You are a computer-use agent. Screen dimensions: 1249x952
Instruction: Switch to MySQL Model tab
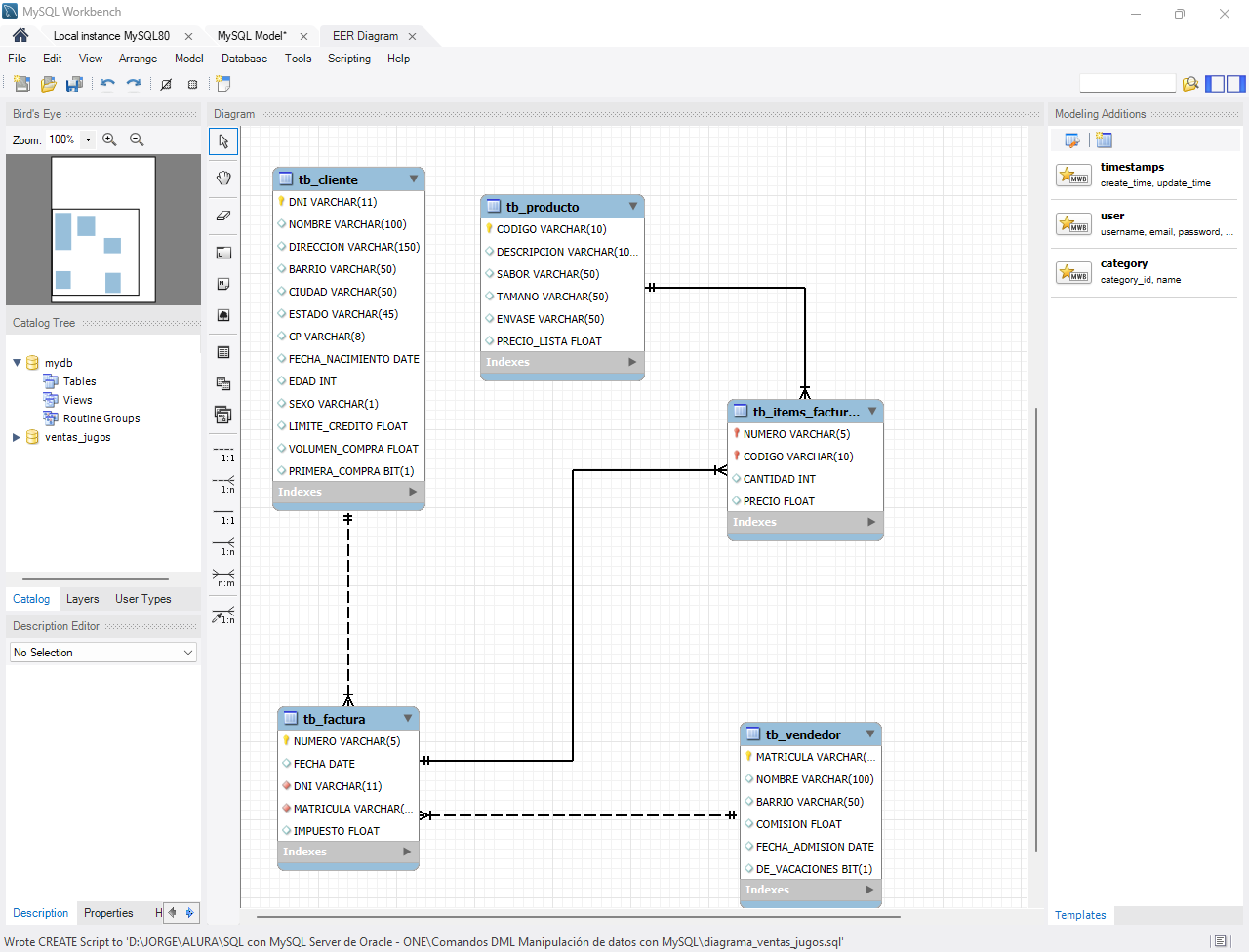pos(252,36)
